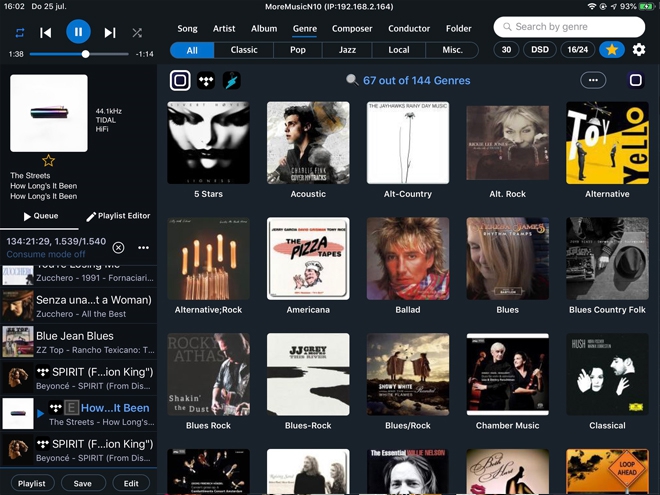The width and height of the screenshot is (660, 495).
Task: Open the Playlist Editor tab
Action: [118, 216]
